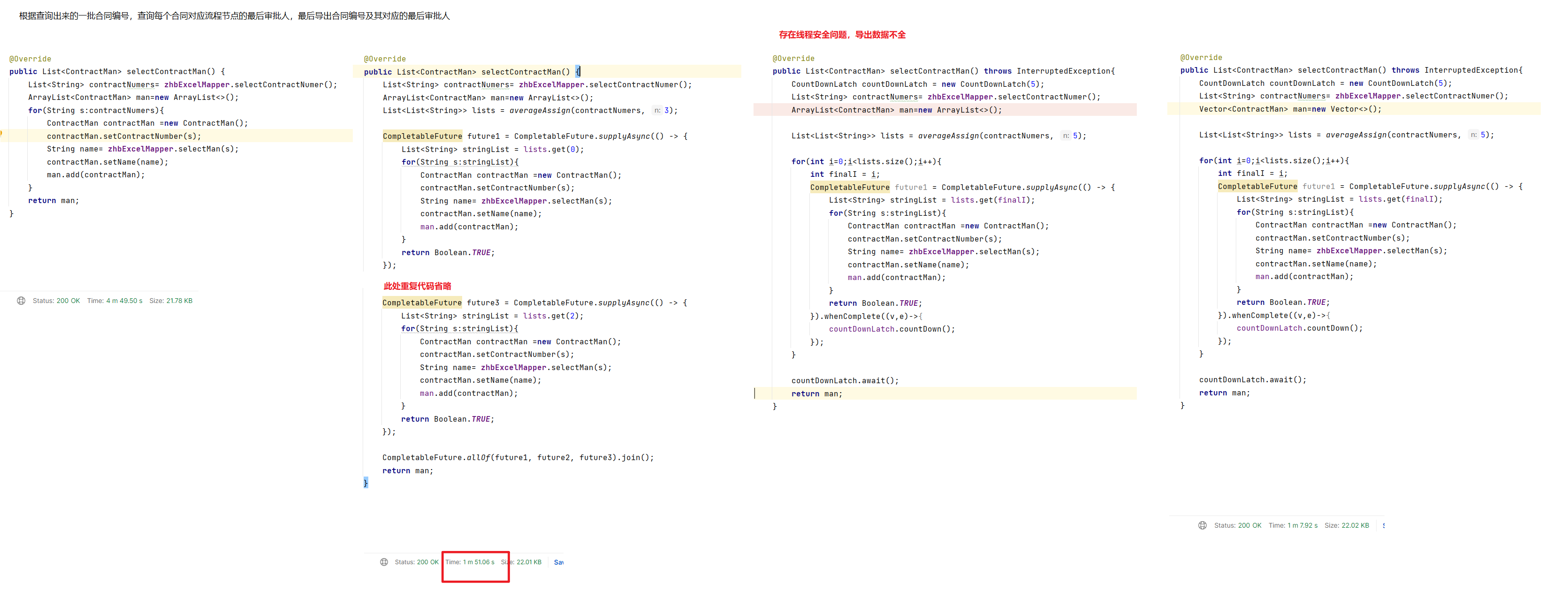Click the globe icon beside Time 4 m 49.50 s
Screen dimensions: 1568x606
pos(21,301)
